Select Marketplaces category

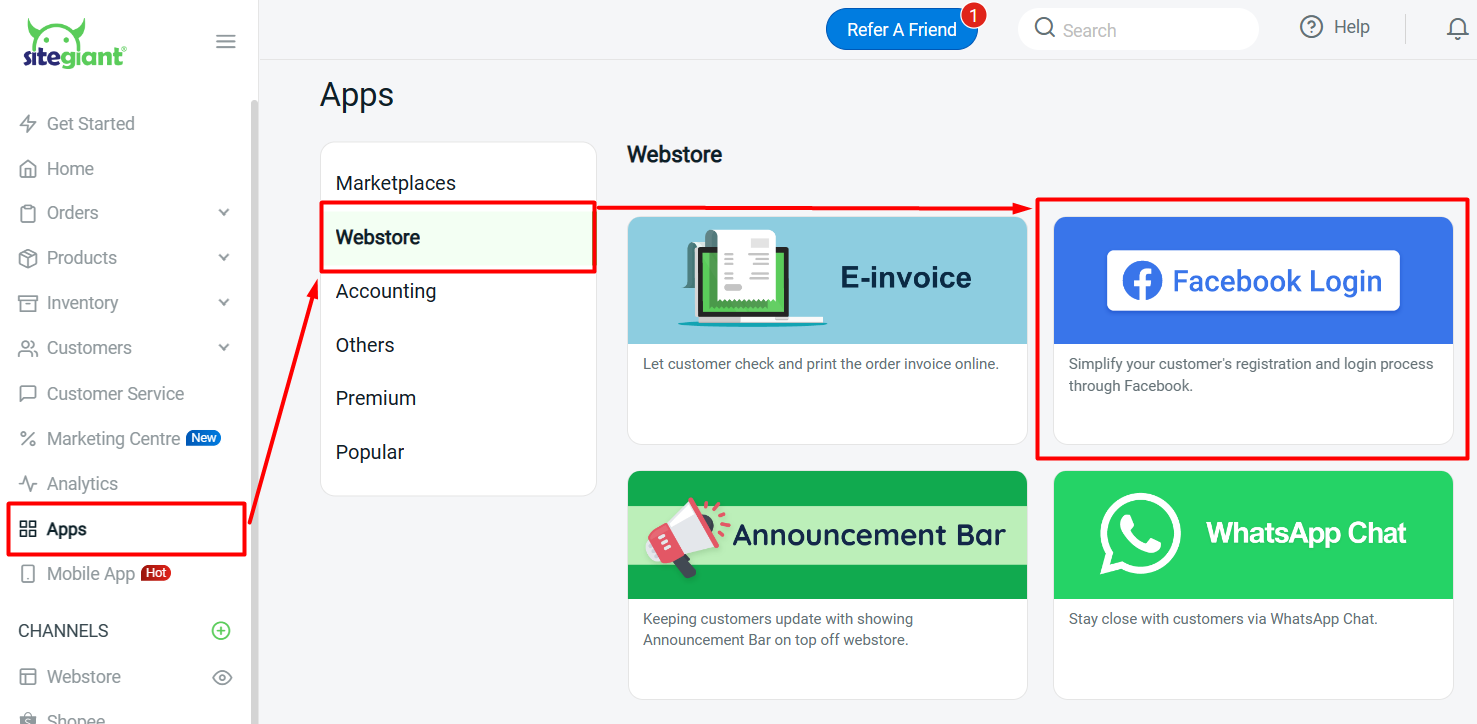click(x=458, y=183)
